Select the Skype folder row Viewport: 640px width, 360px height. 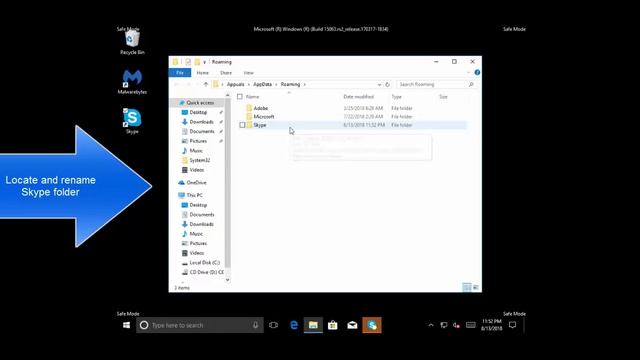[x=351, y=125]
